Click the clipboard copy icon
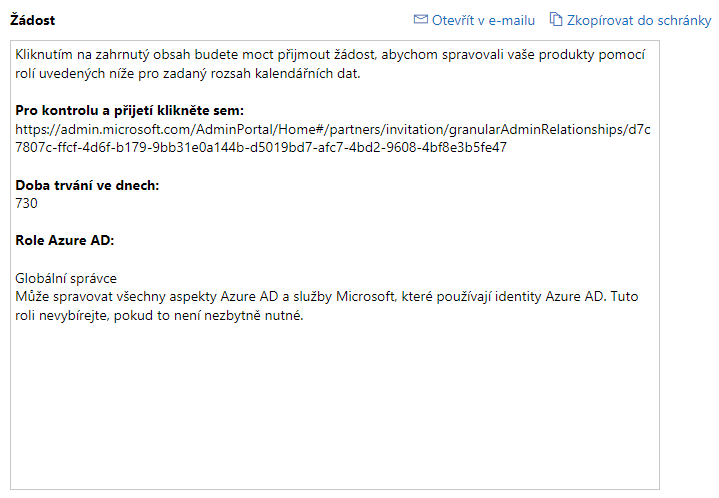The height and width of the screenshot is (498, 719). pos(556,19)
